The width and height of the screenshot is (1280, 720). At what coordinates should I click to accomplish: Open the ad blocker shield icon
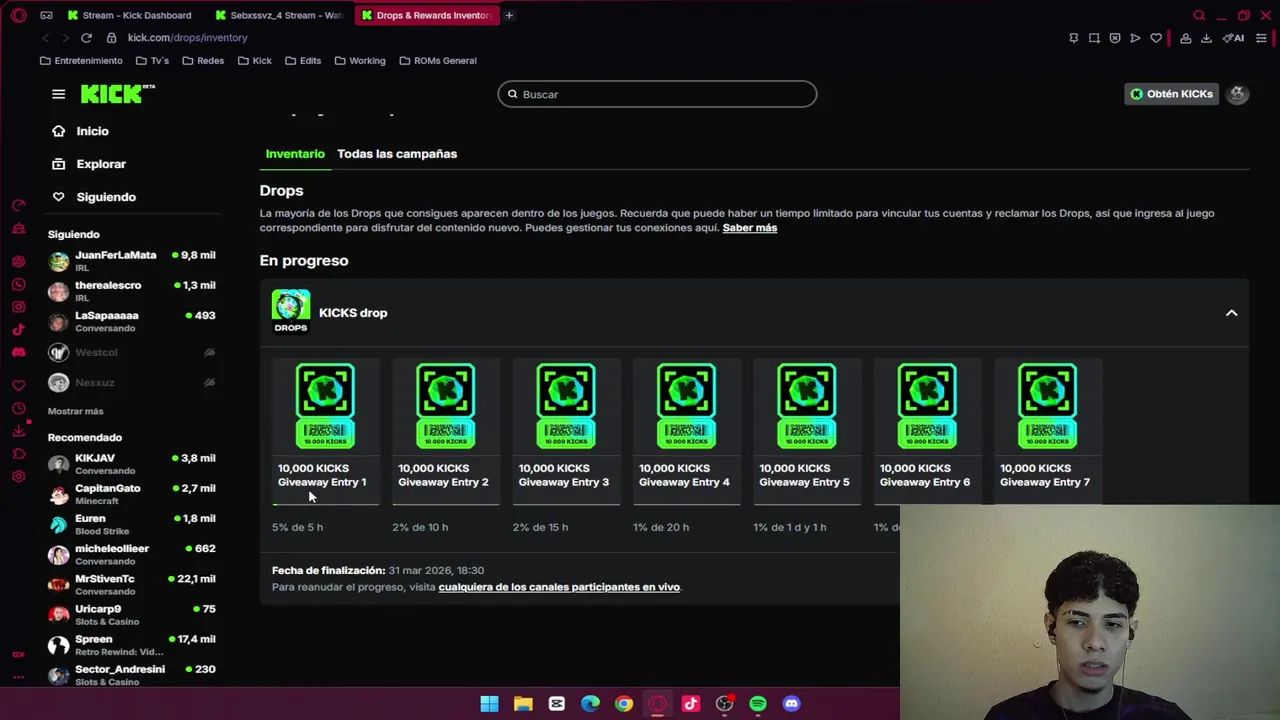[1115, 38]
